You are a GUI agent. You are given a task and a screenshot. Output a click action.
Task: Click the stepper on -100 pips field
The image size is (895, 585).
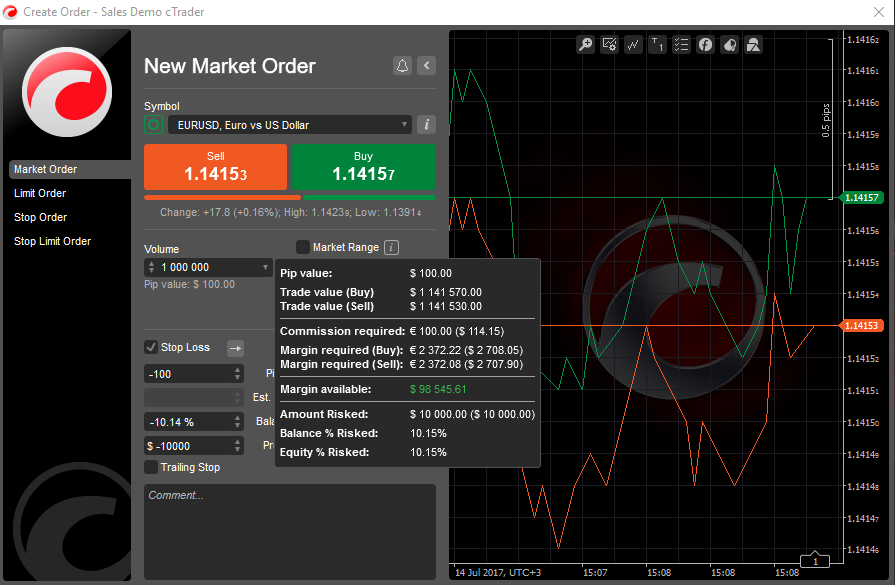237,374
